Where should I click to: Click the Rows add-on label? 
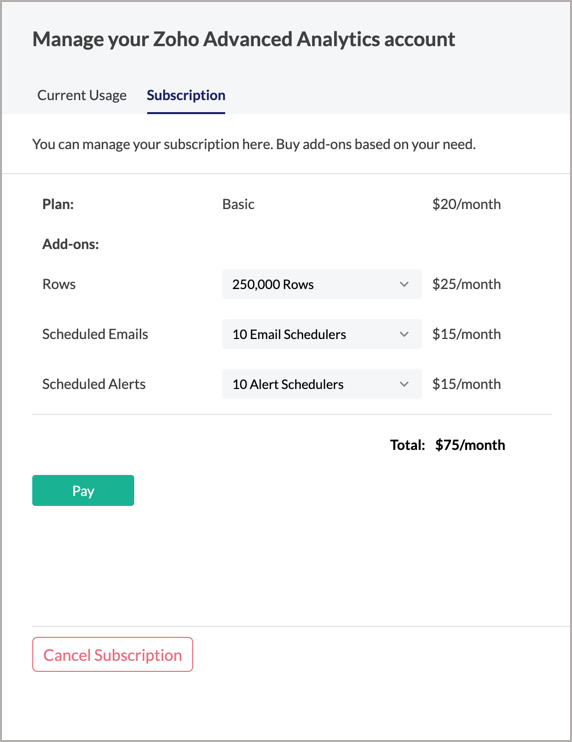click(59, 284)
